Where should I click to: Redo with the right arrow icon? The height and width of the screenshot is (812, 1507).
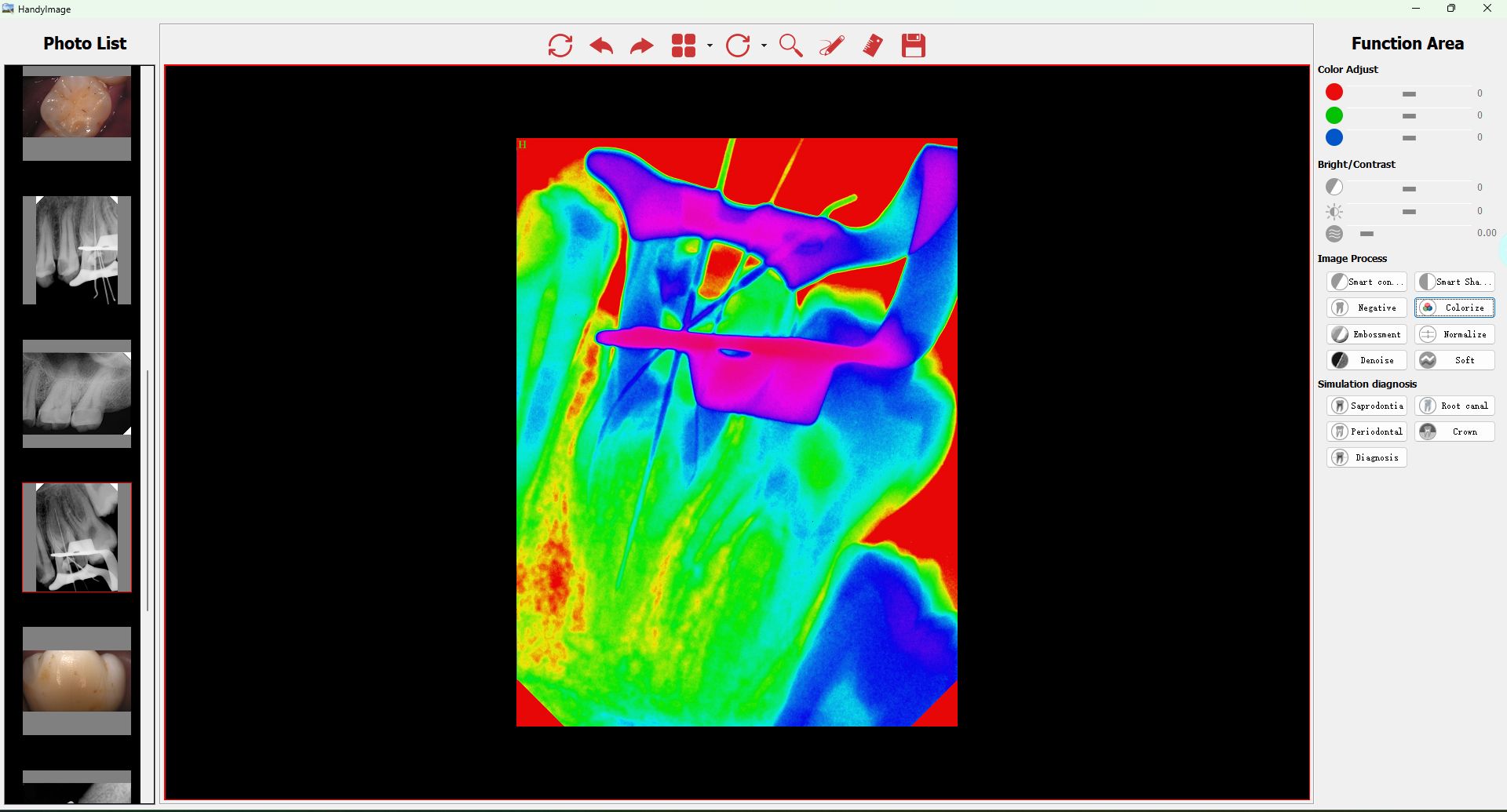pyautogui.click(x=641, y=46)
